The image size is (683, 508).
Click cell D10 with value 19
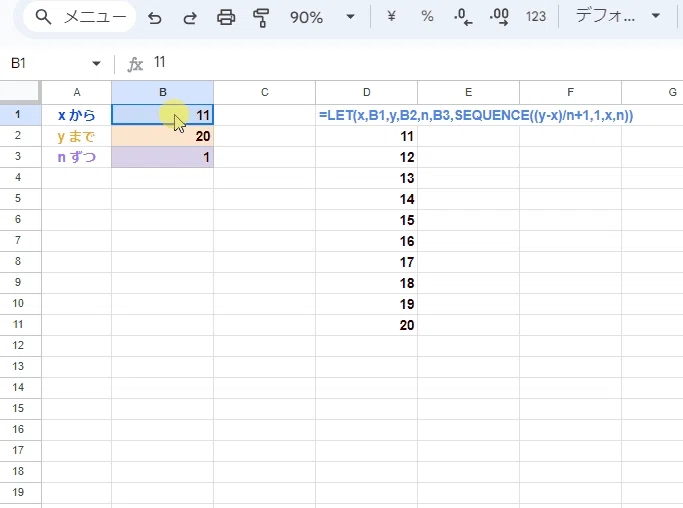pos(366,304)
